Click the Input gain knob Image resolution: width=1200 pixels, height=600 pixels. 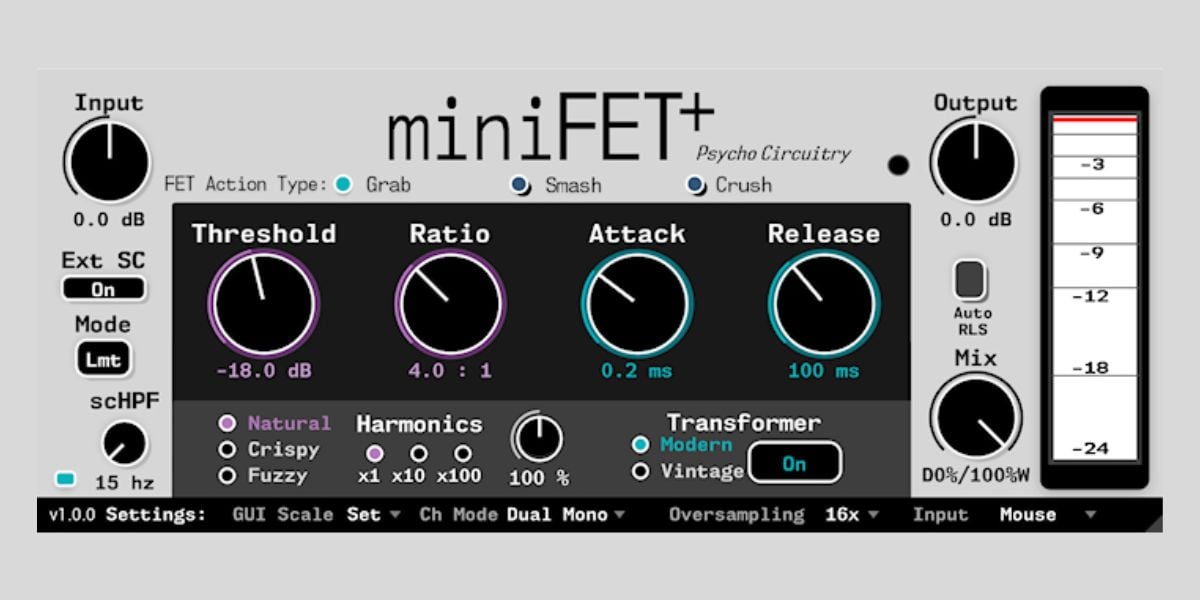tap(108, 162)
